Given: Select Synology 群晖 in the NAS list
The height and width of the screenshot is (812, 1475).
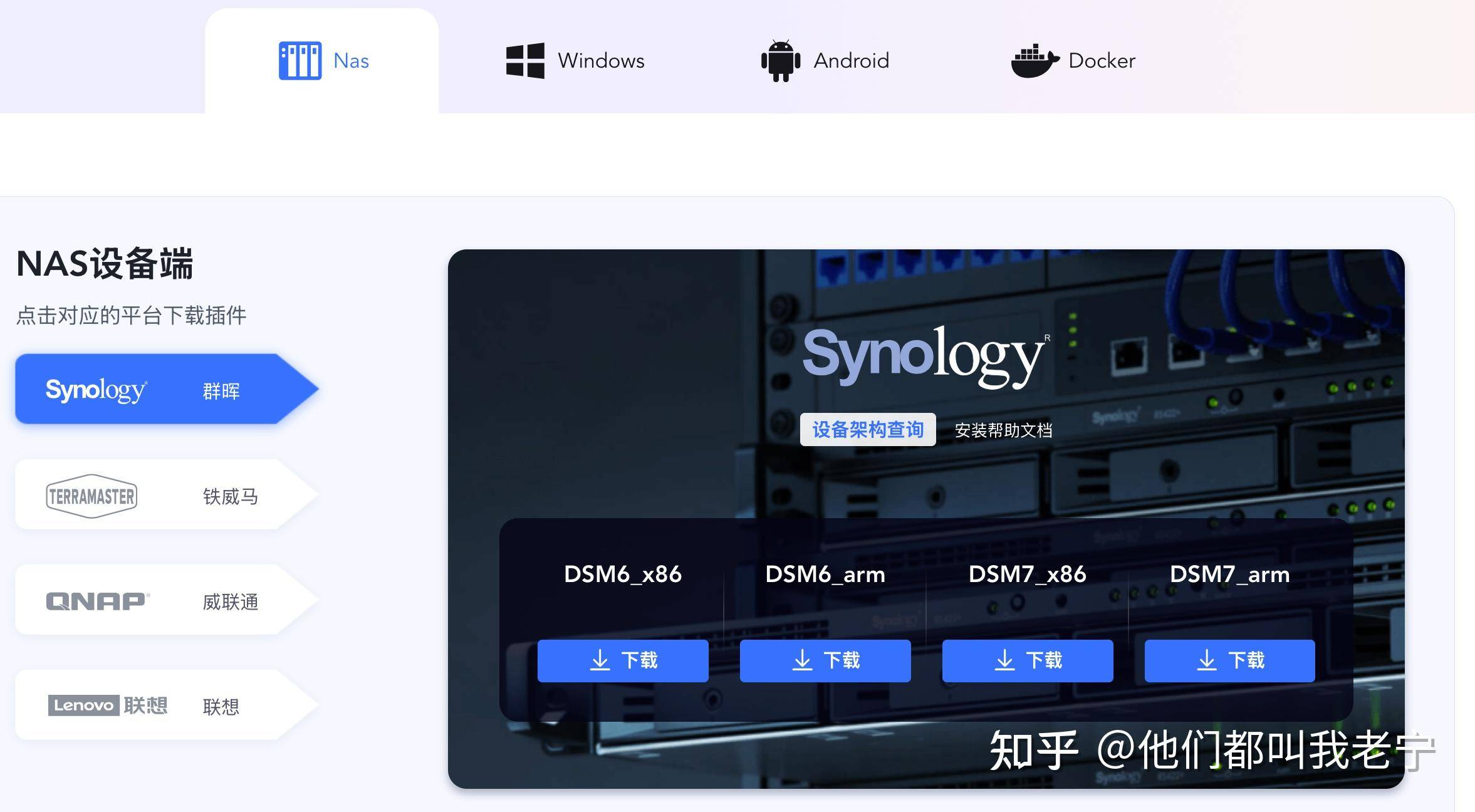Looking at the screenshot, I should pos(167,389).
